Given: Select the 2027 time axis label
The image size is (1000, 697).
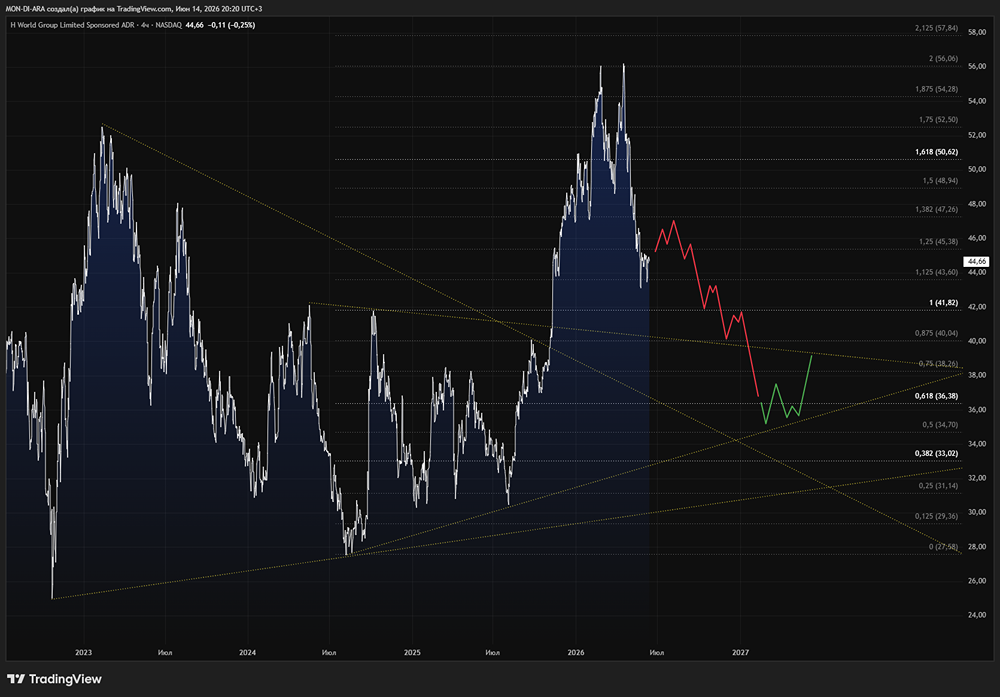Looking at the screenshot, I should 740,652.
